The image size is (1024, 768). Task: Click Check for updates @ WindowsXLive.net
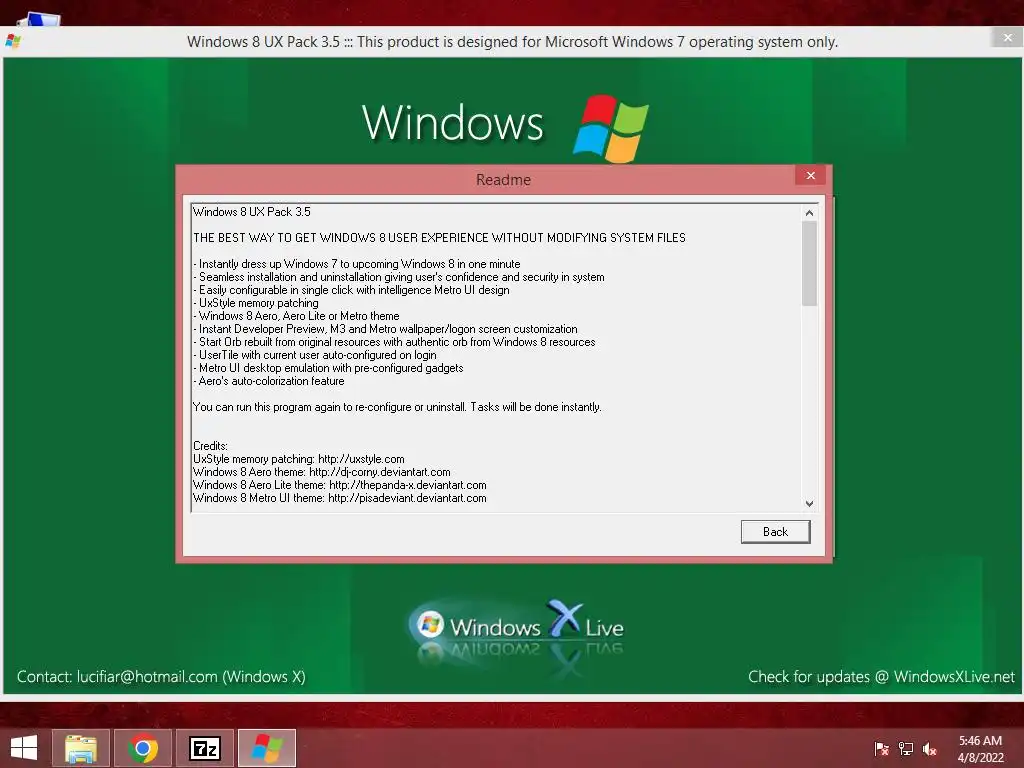coord(882,677)
